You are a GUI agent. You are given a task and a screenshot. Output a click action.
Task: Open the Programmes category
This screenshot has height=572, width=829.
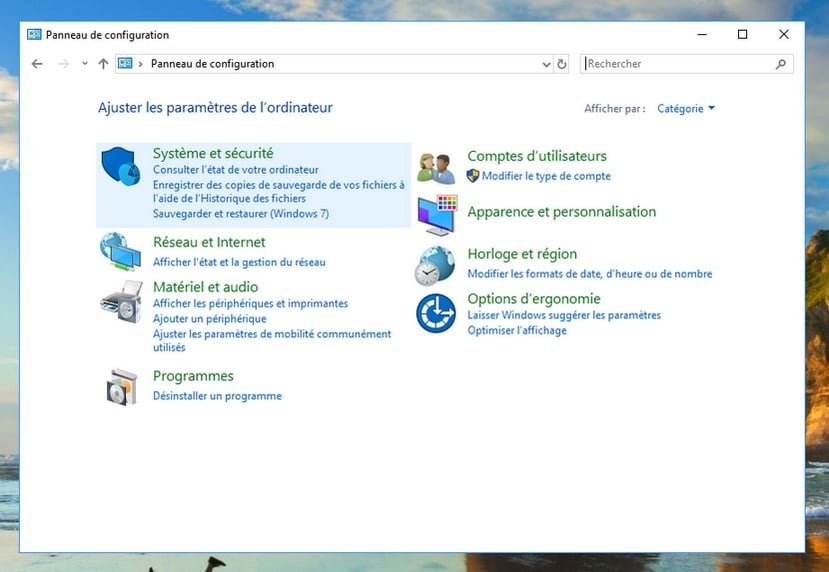(193, 376)
